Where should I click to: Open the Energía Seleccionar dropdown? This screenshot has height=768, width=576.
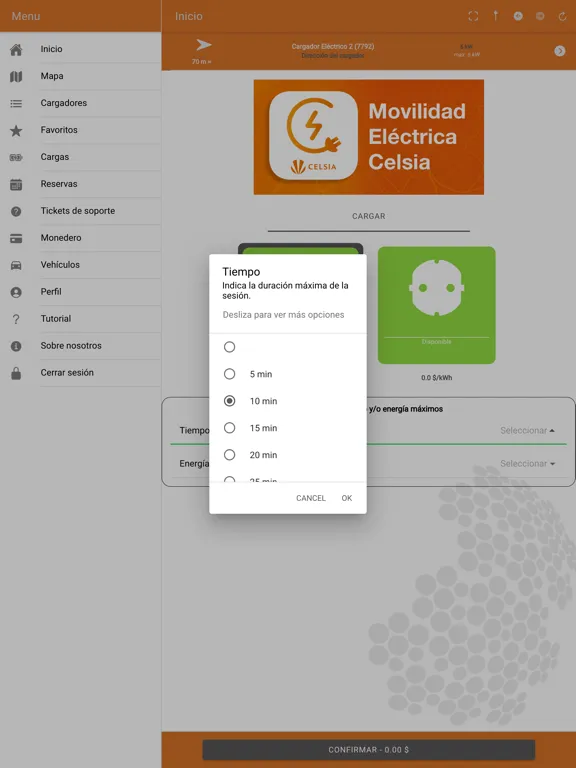tap(527, 463)
